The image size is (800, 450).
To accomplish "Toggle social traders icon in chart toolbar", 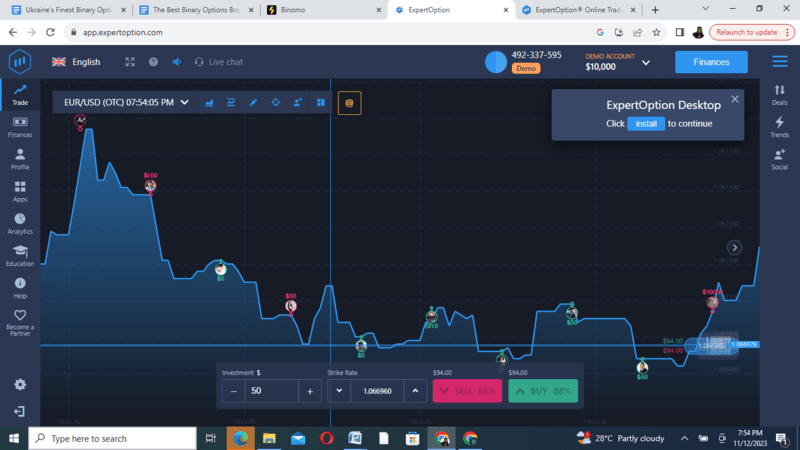I will pos(298,103).
